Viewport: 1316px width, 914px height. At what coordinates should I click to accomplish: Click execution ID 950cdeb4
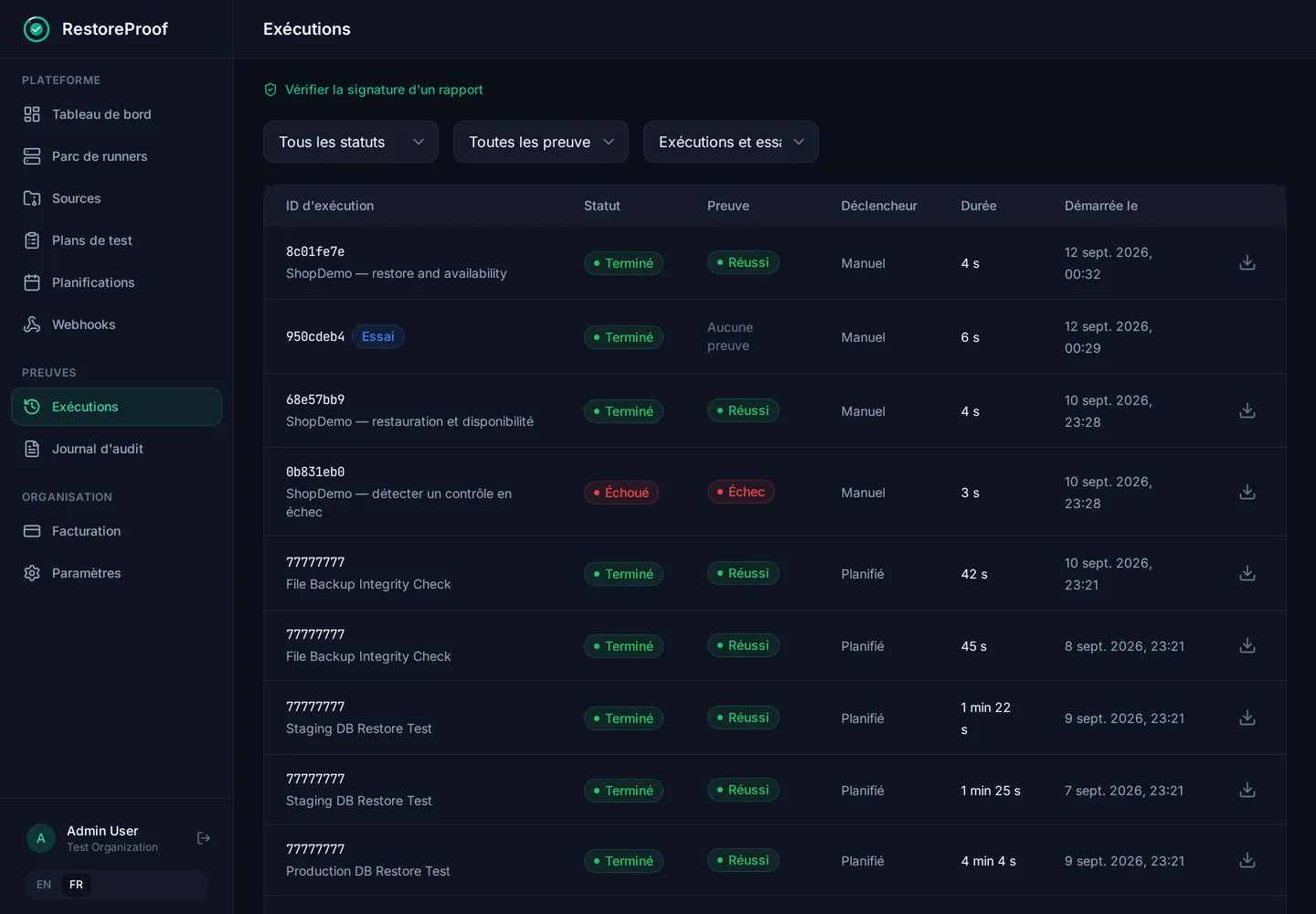(315, 336)
